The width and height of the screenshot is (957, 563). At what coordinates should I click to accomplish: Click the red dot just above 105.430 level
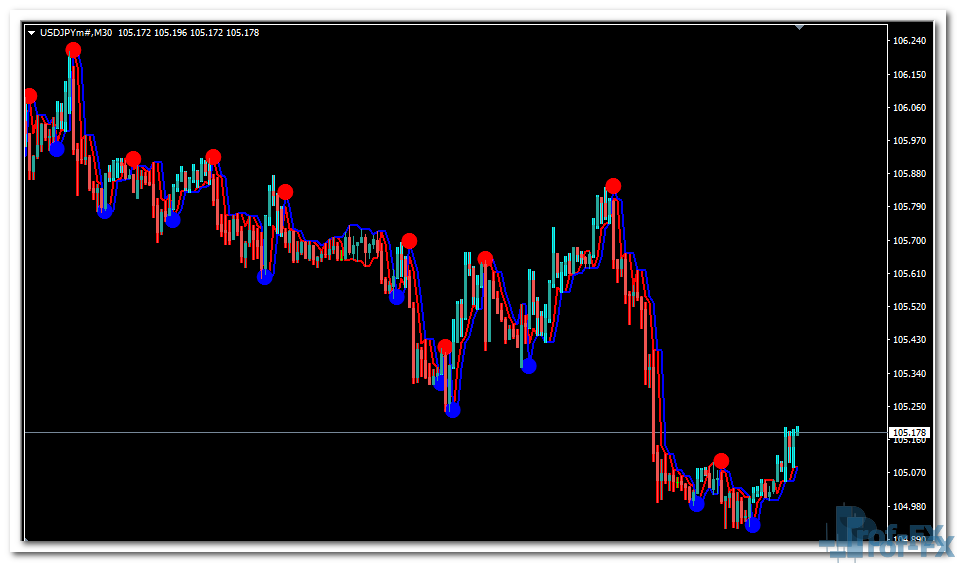point(445,347)
